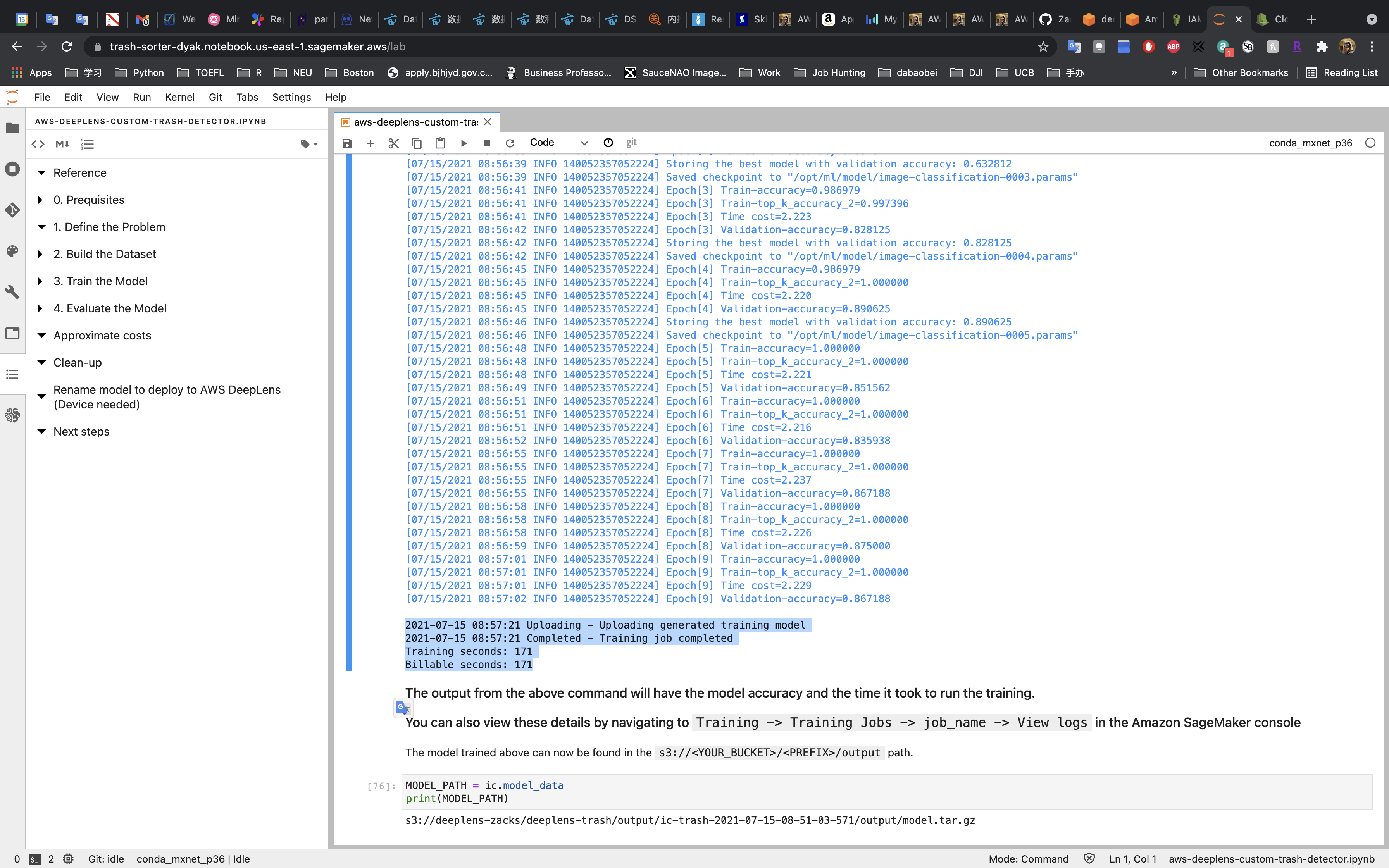Save the notebook with the disk icon
Viewport: 1389px width, 868px height.
tap(347, 143)
